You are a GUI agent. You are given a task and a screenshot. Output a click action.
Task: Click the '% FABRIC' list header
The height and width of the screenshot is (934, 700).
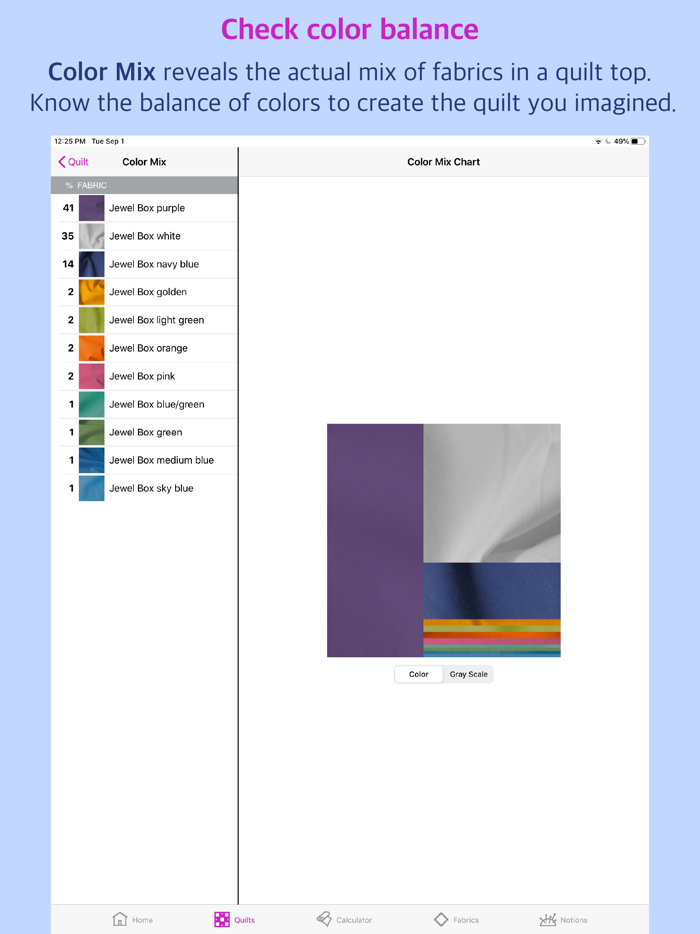[144, 185]
